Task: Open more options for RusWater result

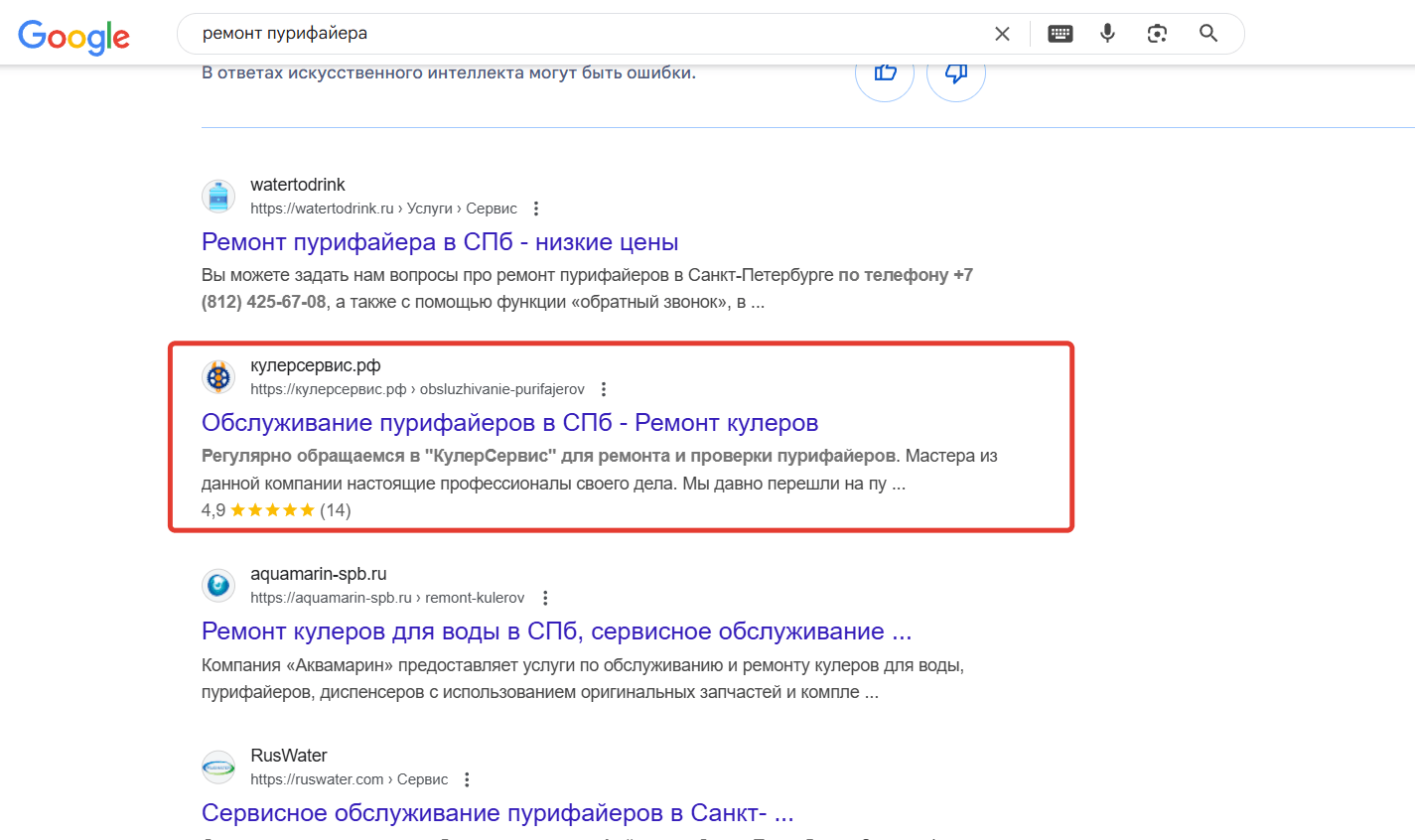Action: [x=467, y=779]
